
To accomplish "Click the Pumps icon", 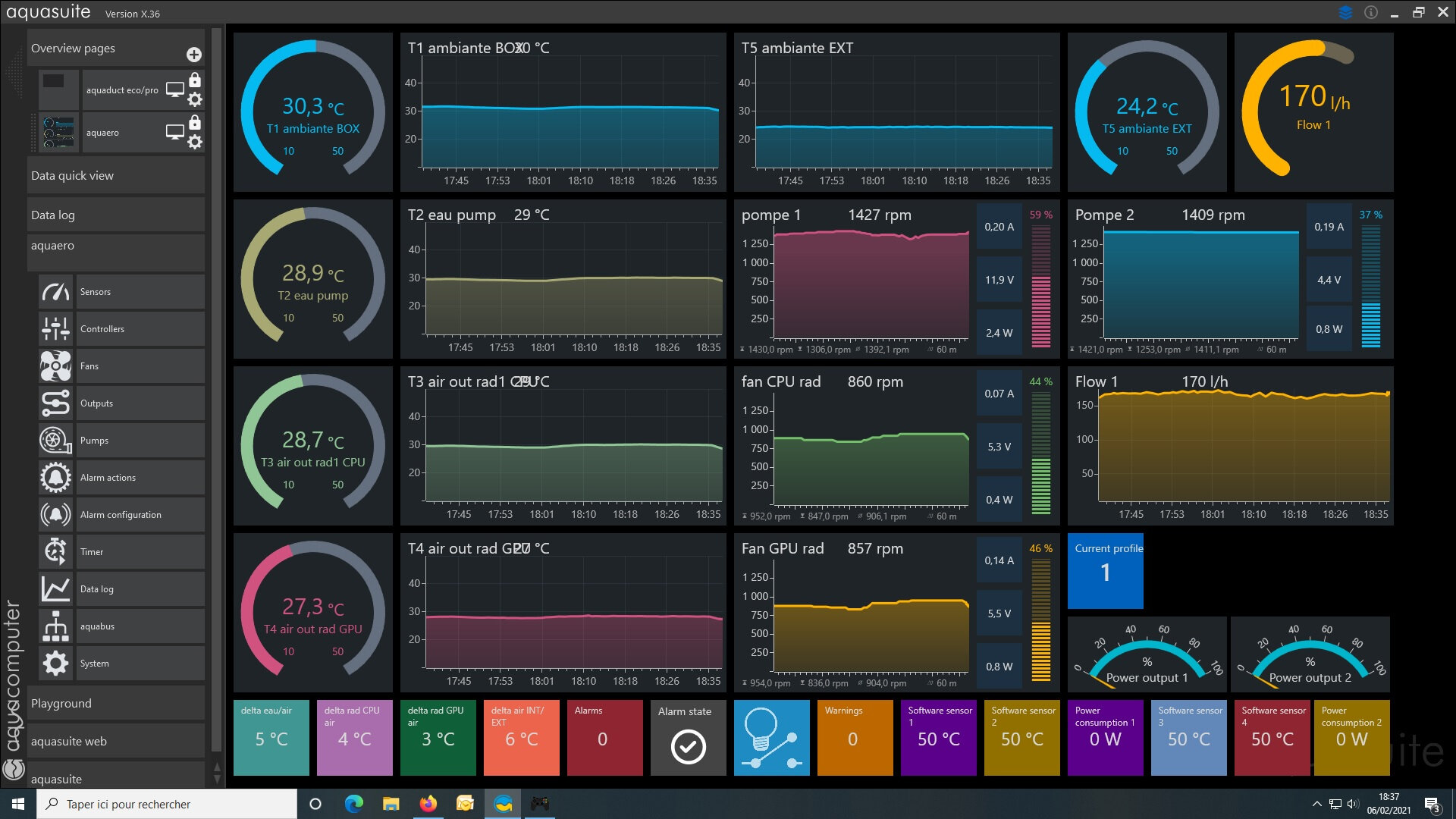I will 55,441.
